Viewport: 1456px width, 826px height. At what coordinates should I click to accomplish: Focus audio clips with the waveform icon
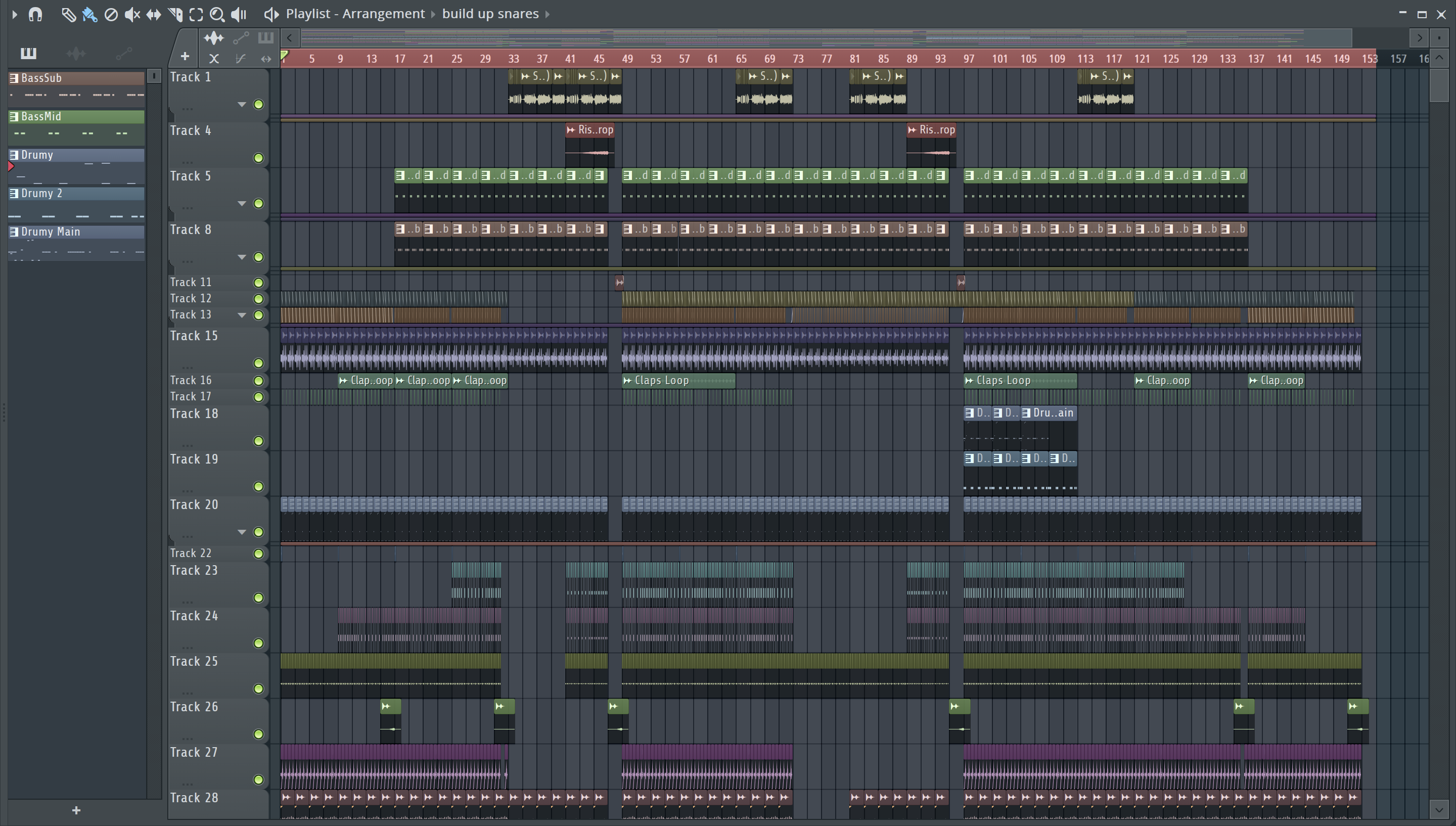coord(214,38)
